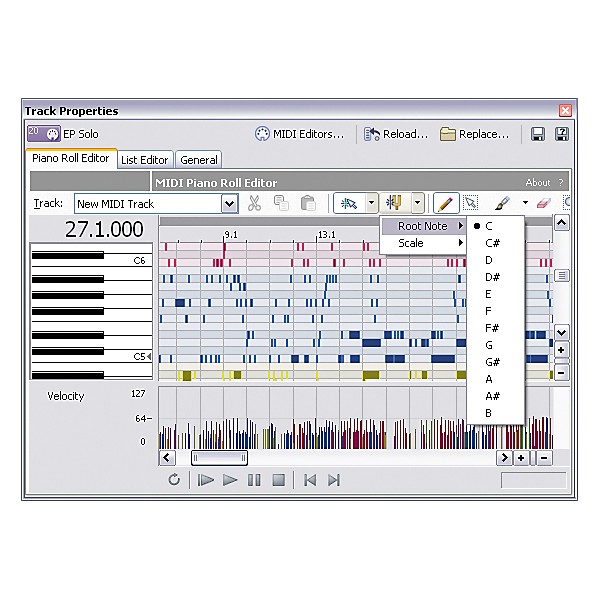Select root note G

pyautogui.click(x=495, y=345)
